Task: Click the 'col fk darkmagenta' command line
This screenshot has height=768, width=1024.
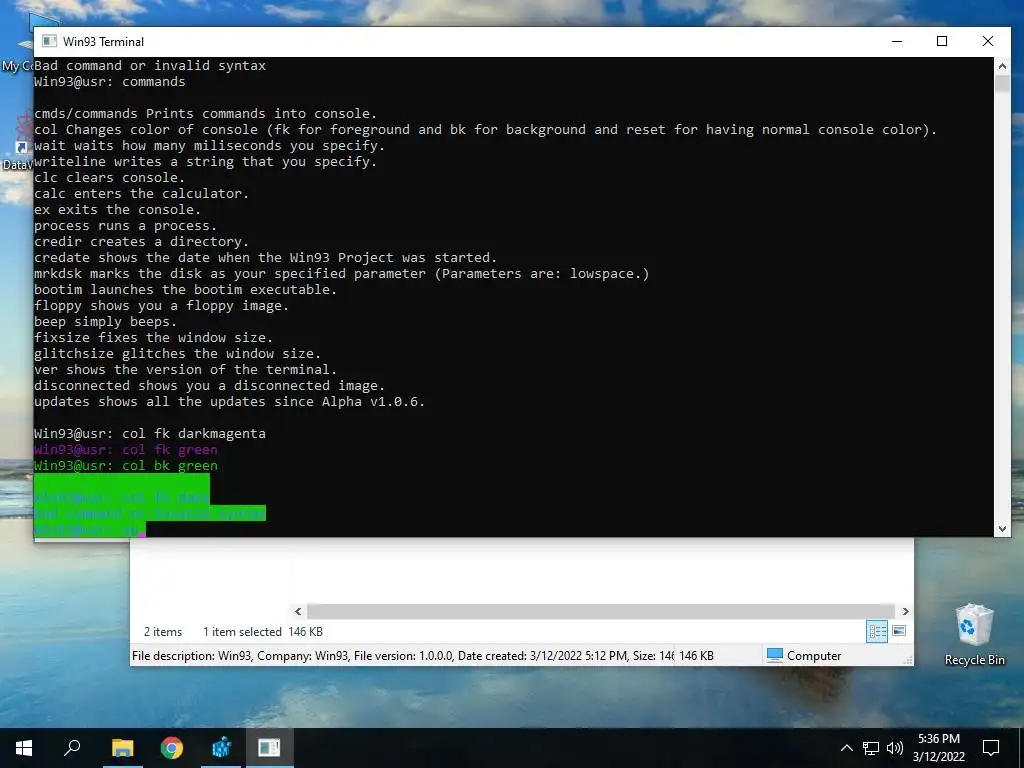Action: click(x=150, y=434)
